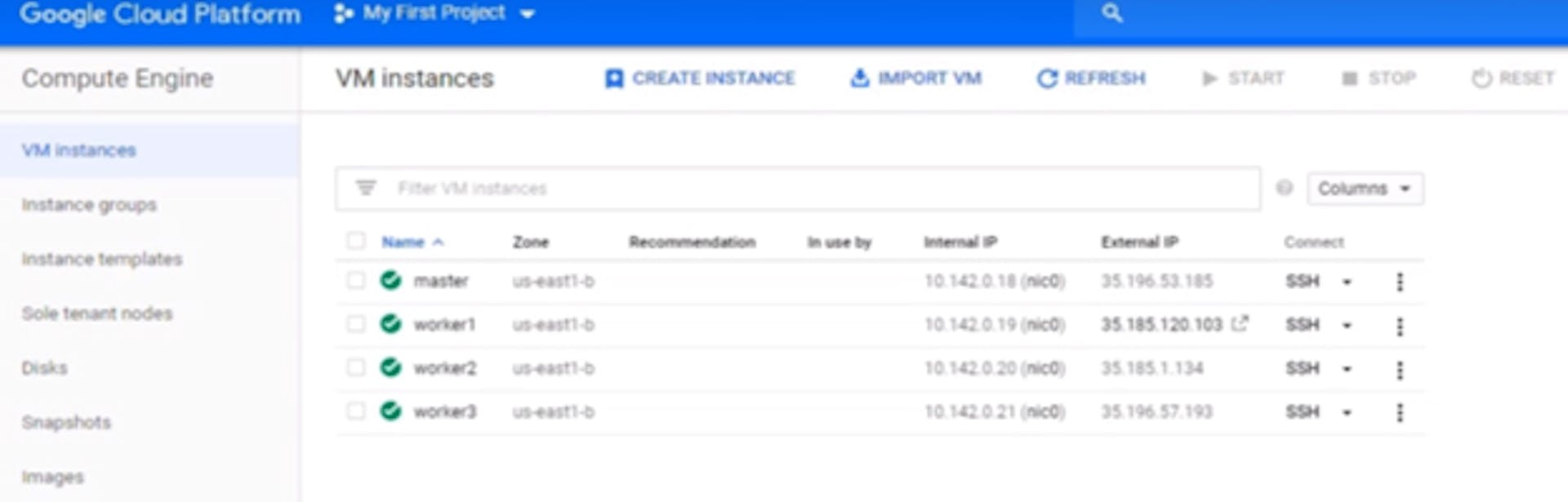The height and width of the screenshot is (502, 1568).
Task: Click the REFRESH button
Action: [x=1091, y=78]
